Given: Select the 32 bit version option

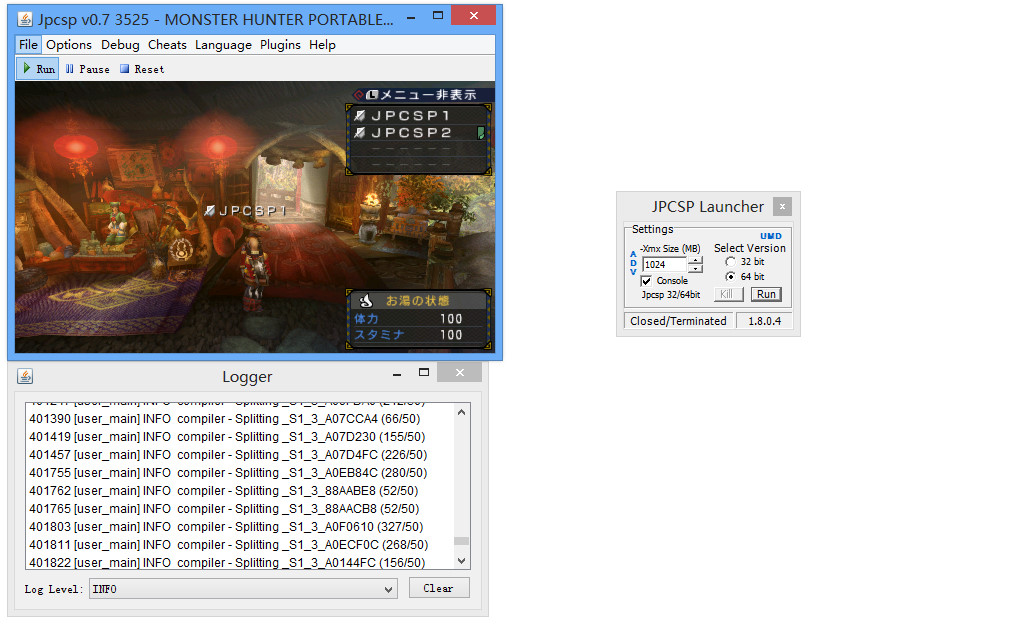Looking at the screenshot, I should pos(730,262).
